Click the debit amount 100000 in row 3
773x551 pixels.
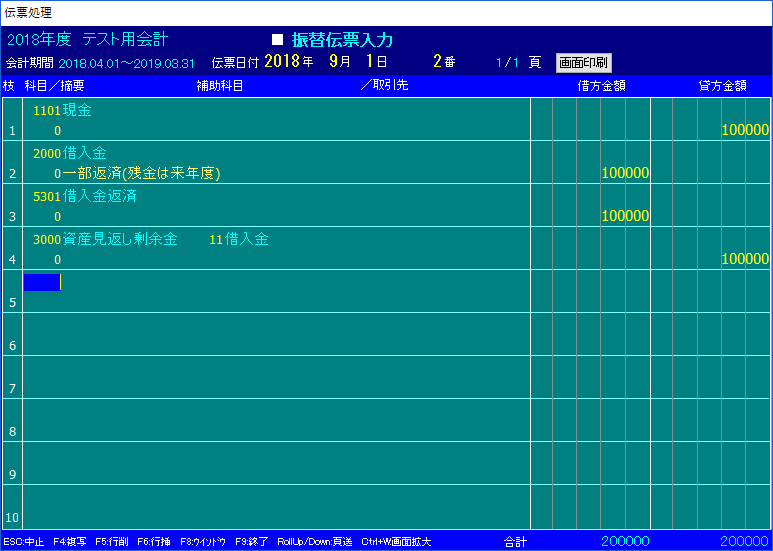(x=625, y=216)
